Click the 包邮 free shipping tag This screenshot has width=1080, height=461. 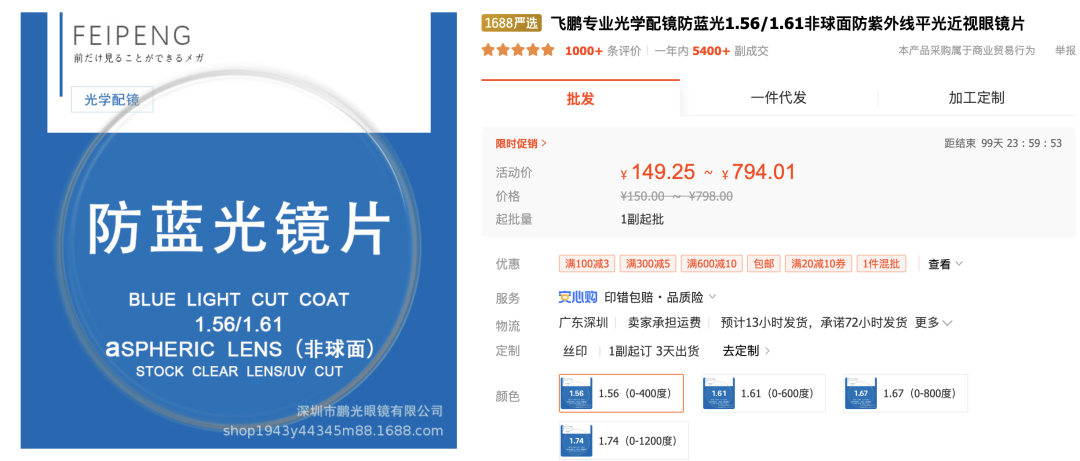[x=764, y=264]
